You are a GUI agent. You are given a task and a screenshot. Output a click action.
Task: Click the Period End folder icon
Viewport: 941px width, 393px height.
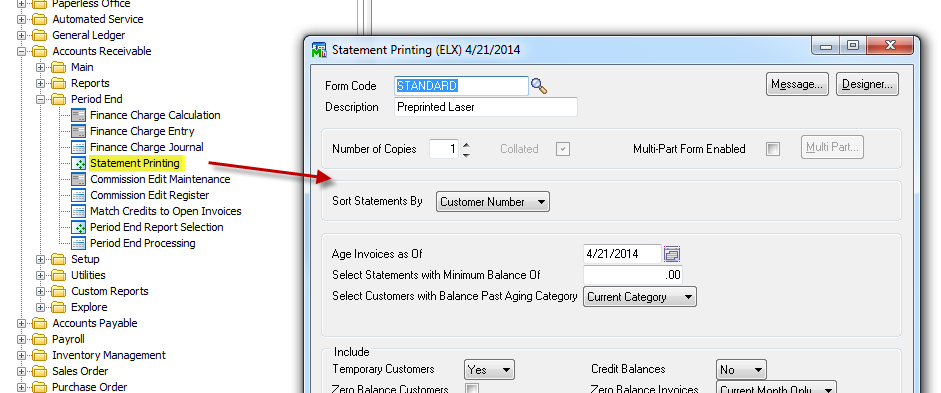point(58,99)
